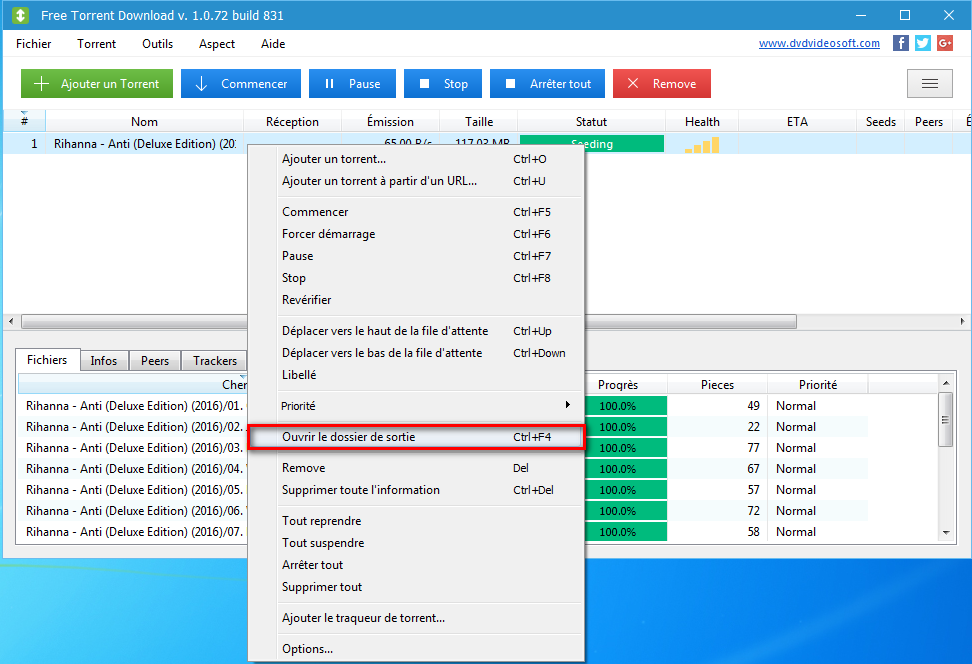
Task: Click the Arrêter tout toolbar button
Action: [x=547, y=83]
